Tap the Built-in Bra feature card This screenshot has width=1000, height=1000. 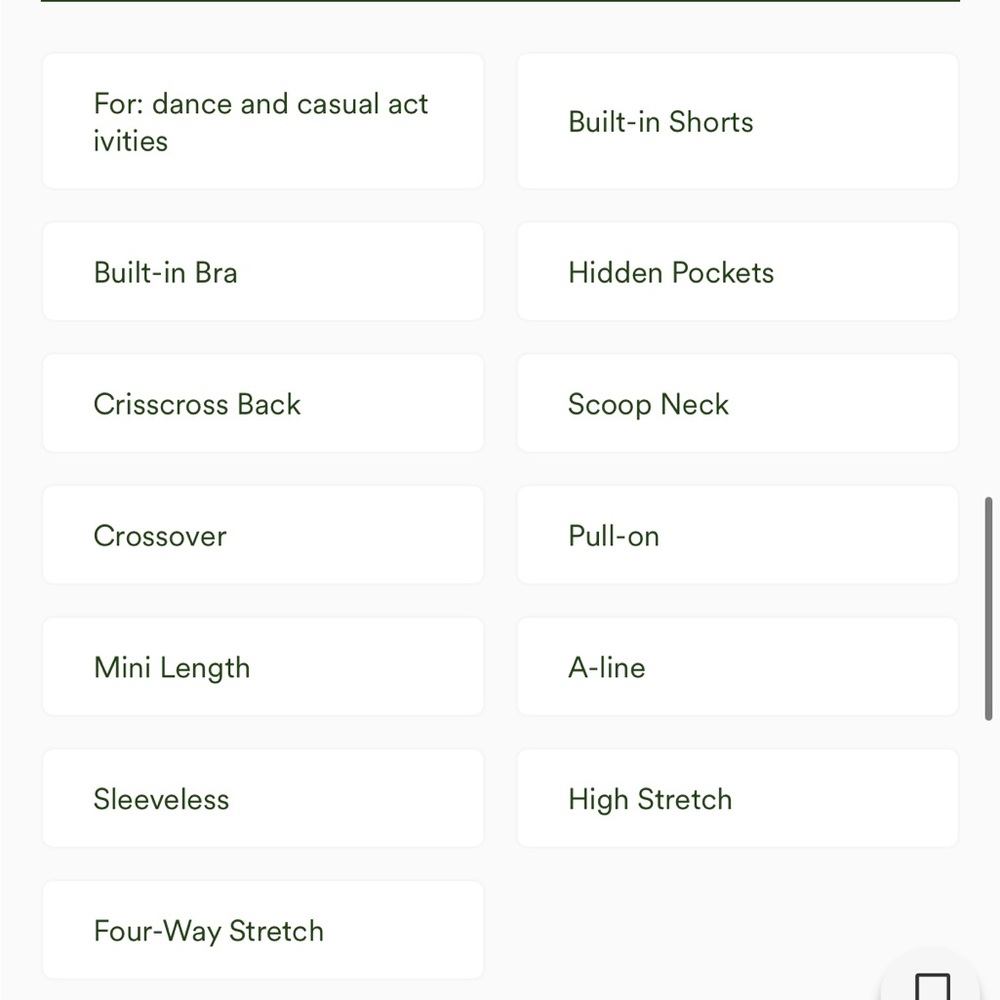[263, 272]
